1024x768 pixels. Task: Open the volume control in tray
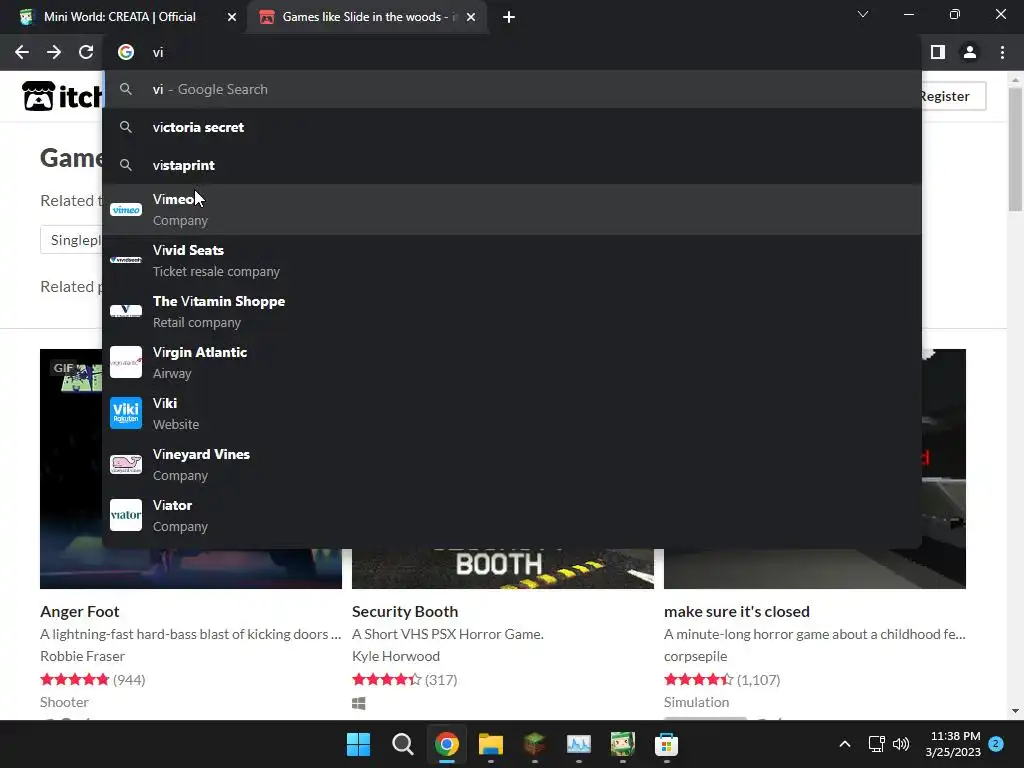901,744
